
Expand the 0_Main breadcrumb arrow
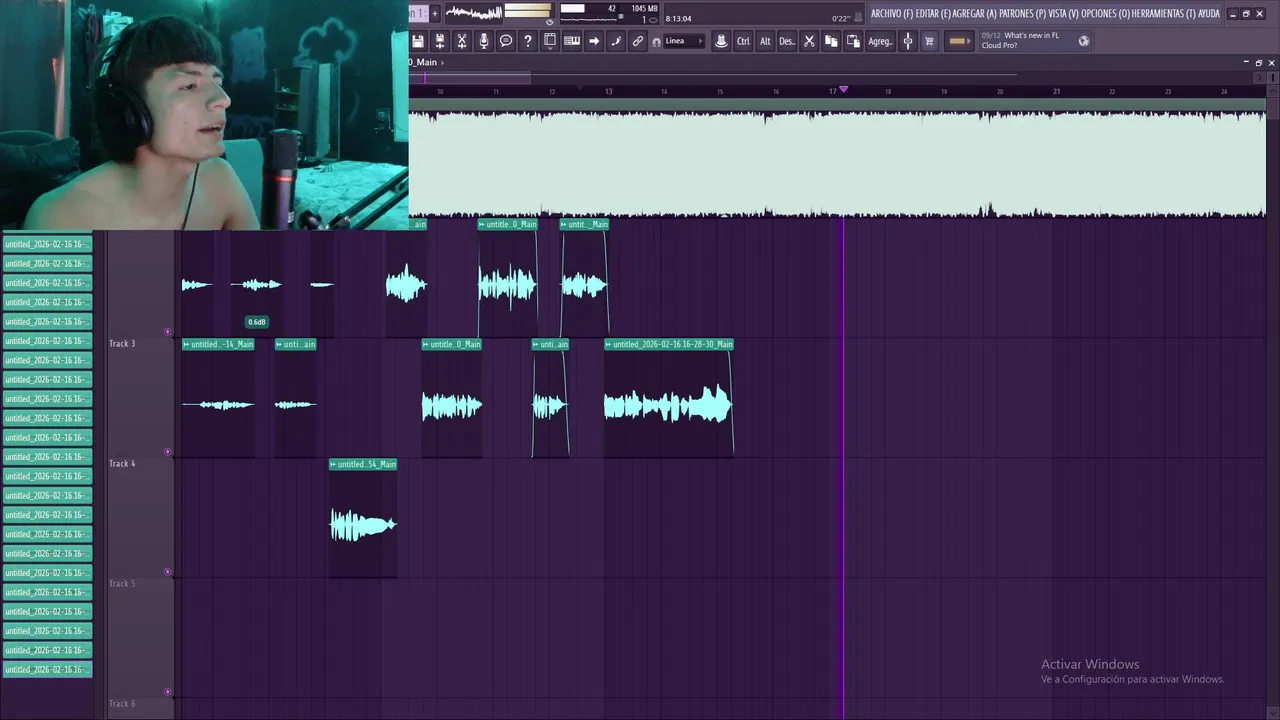(442, 62)
